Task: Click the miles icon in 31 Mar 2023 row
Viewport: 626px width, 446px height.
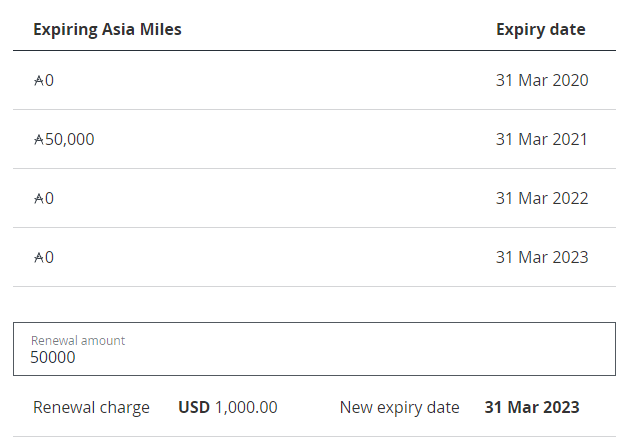Action: pyautogui.click(x=39, y=258)
